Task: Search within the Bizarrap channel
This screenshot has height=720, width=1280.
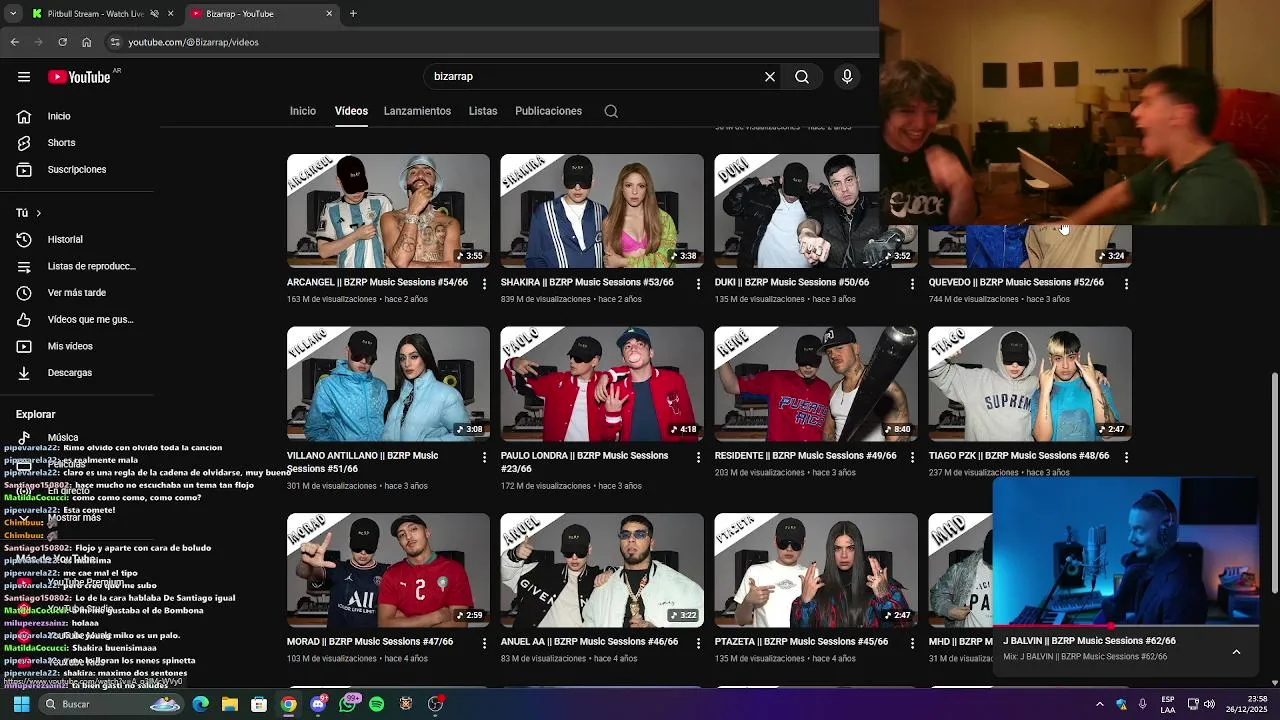Action: pyautogui.click(x=611, y=111)
